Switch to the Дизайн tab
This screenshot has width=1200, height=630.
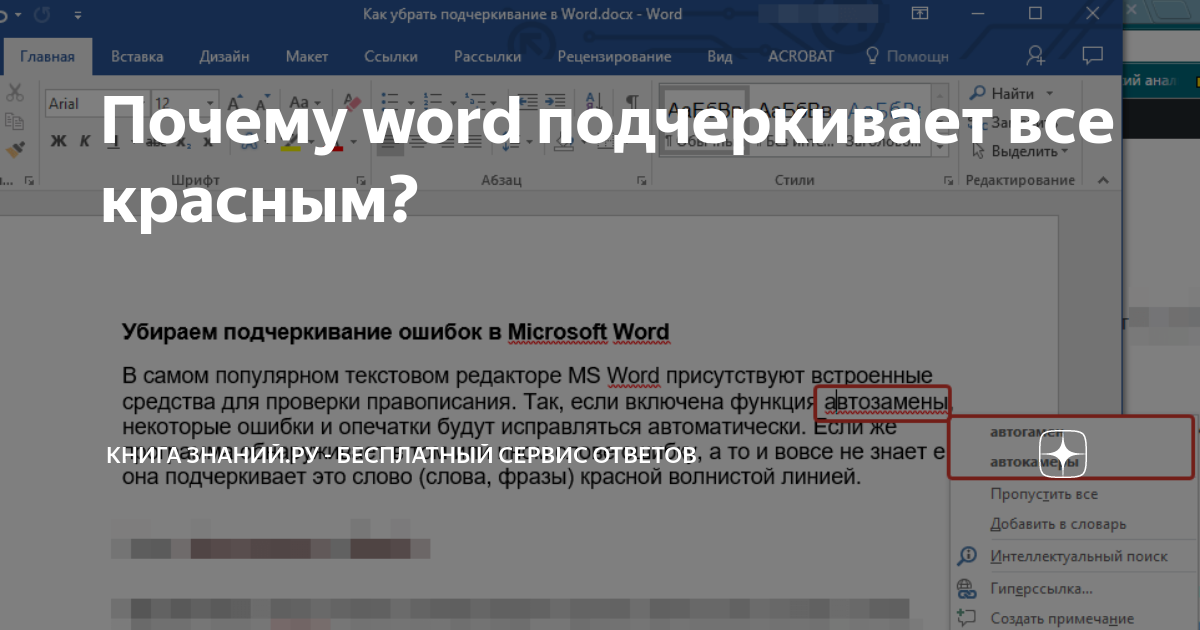pyautogui.click(x=224, y=56)
